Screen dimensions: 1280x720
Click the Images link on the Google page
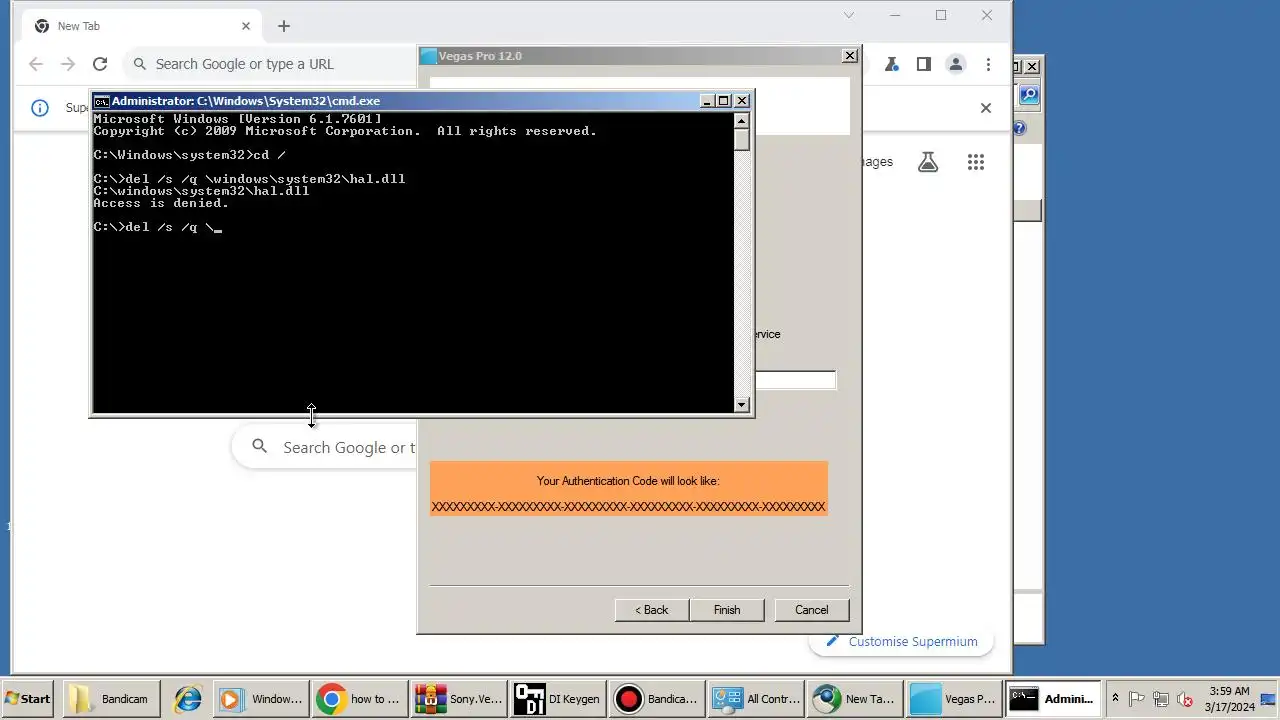(x=877, y=162)
